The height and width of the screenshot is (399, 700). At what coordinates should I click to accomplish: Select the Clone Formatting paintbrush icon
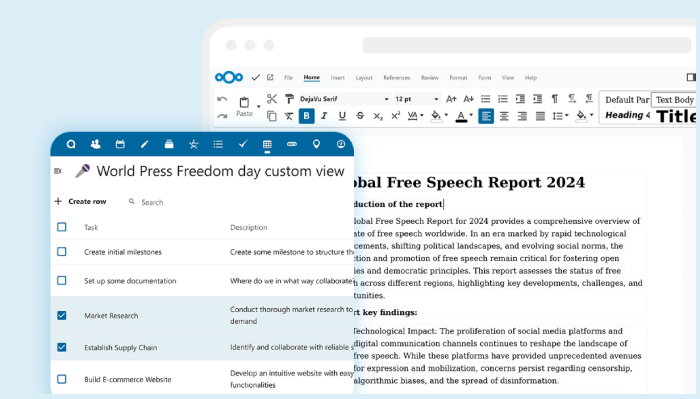289,99
